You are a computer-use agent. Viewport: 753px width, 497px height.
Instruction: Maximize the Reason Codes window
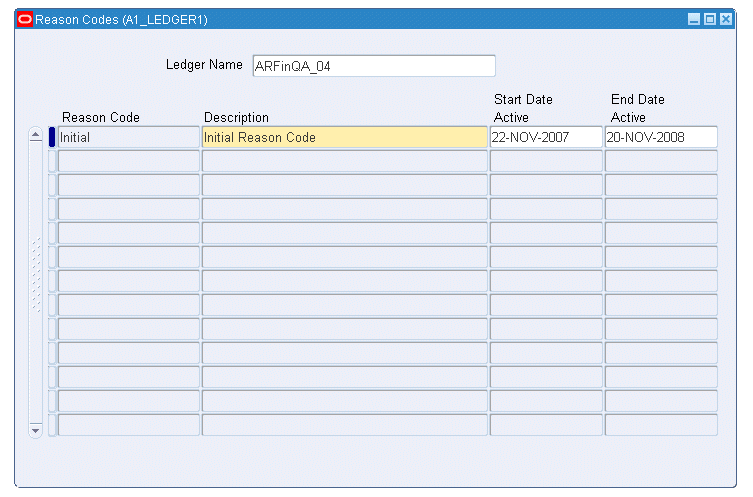pos(710,19)
